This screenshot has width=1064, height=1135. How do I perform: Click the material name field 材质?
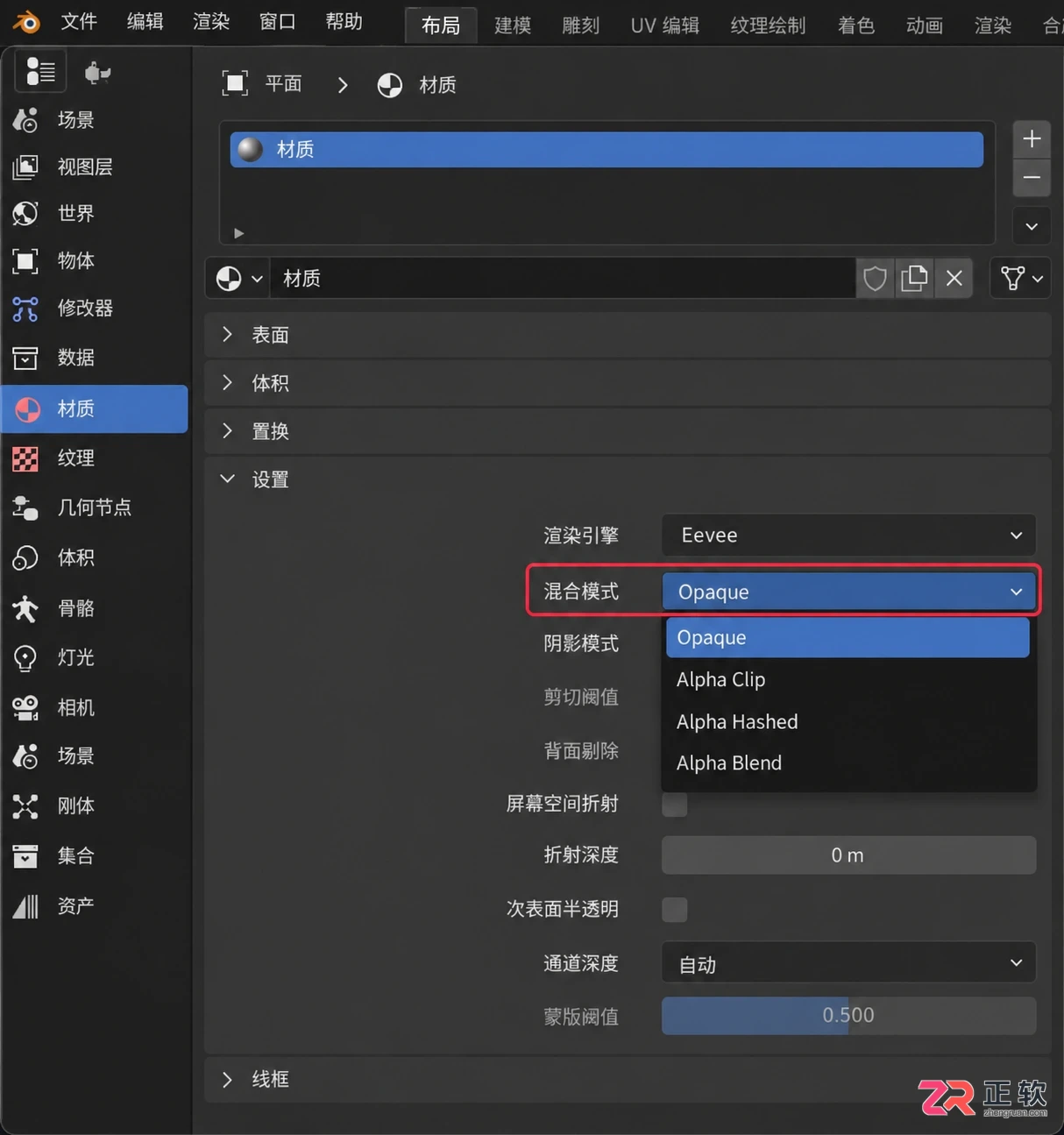click(563, 279)
